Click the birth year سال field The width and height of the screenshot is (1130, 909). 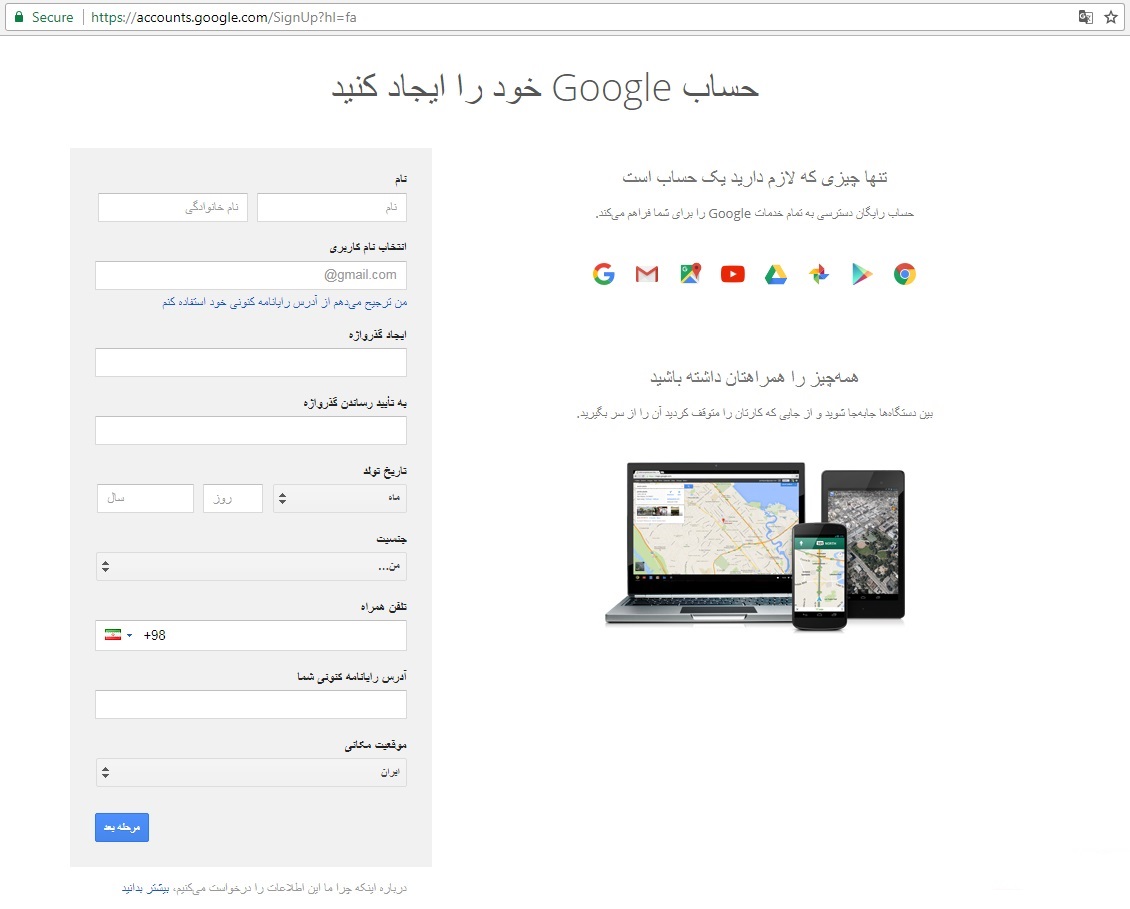pyautogui.click(x=146, y=498)
